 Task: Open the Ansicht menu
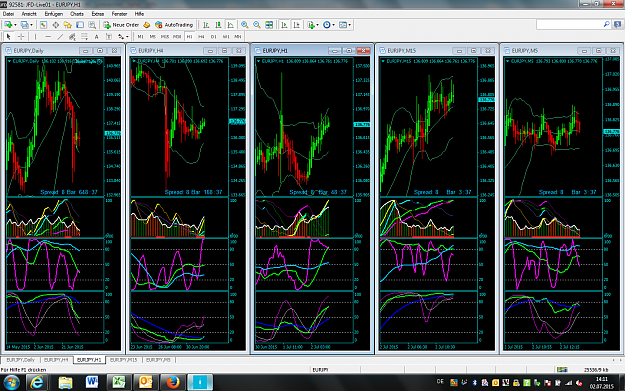29,14
